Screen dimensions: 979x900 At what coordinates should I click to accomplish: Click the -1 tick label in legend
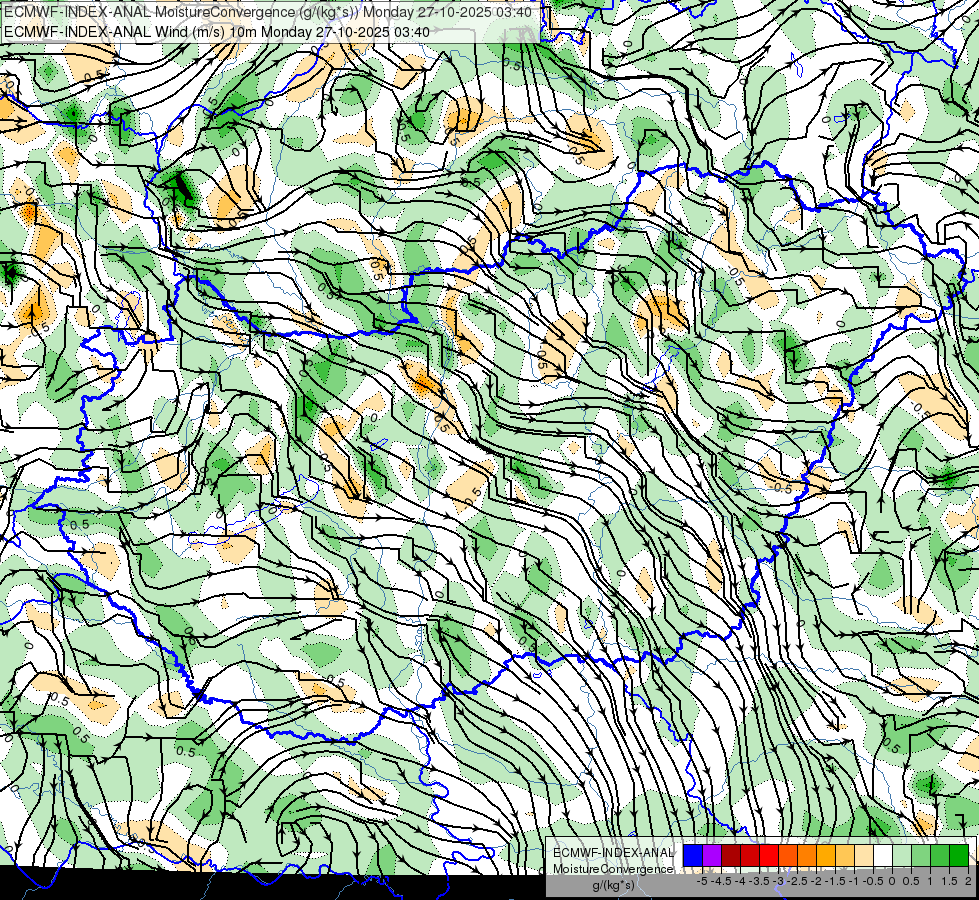point(854,881)
